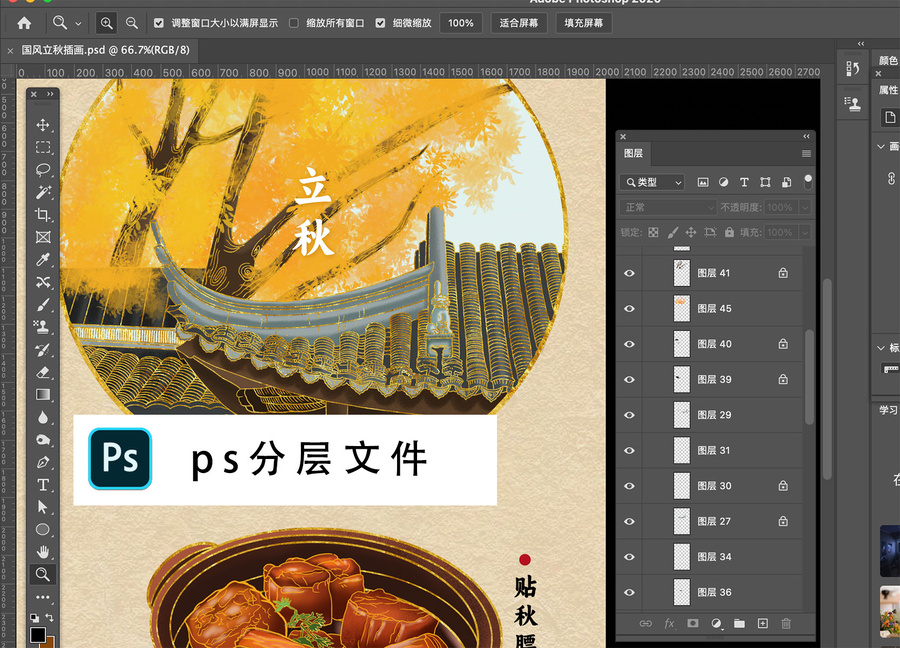Swap foreground and background colors
Image resolution: width=900 pixels, height=648 pixels.
[x=50, y=618]
